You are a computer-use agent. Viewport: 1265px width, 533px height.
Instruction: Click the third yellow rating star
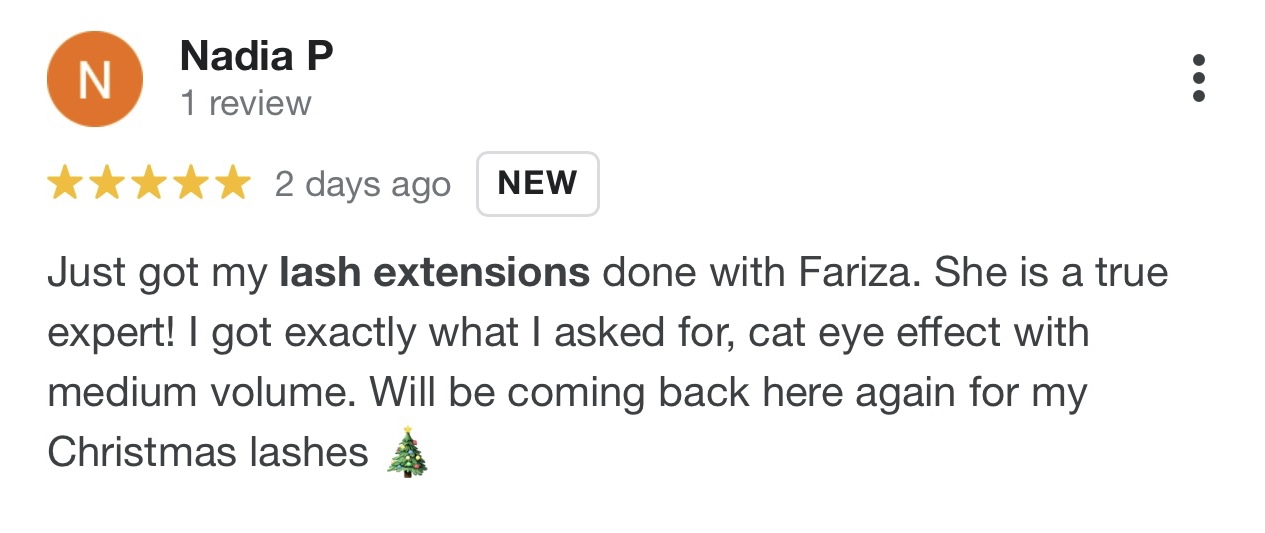tap(149, 184)
